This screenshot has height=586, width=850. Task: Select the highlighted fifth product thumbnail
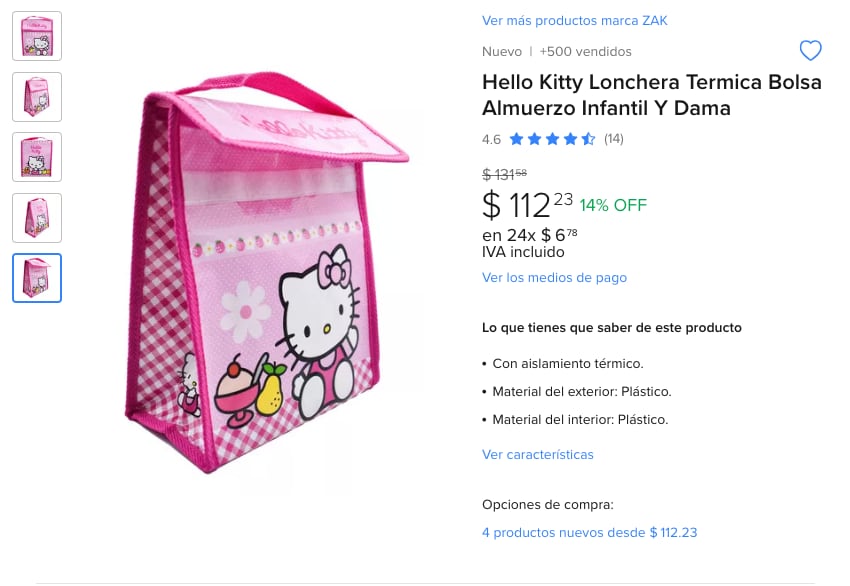pos(37,278)
